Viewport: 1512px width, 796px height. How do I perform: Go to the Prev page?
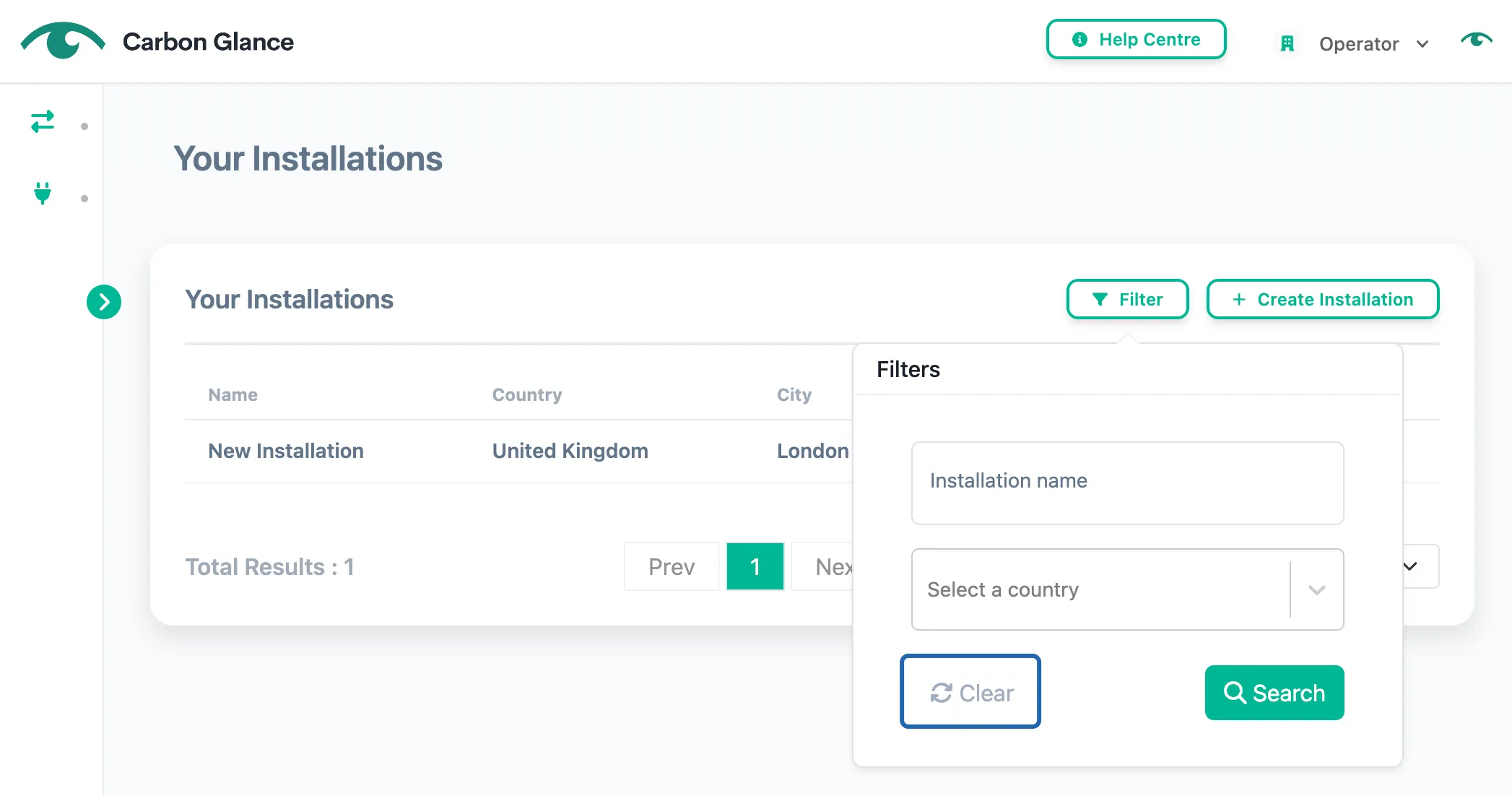pyautogui.click(x=671, y=566)
